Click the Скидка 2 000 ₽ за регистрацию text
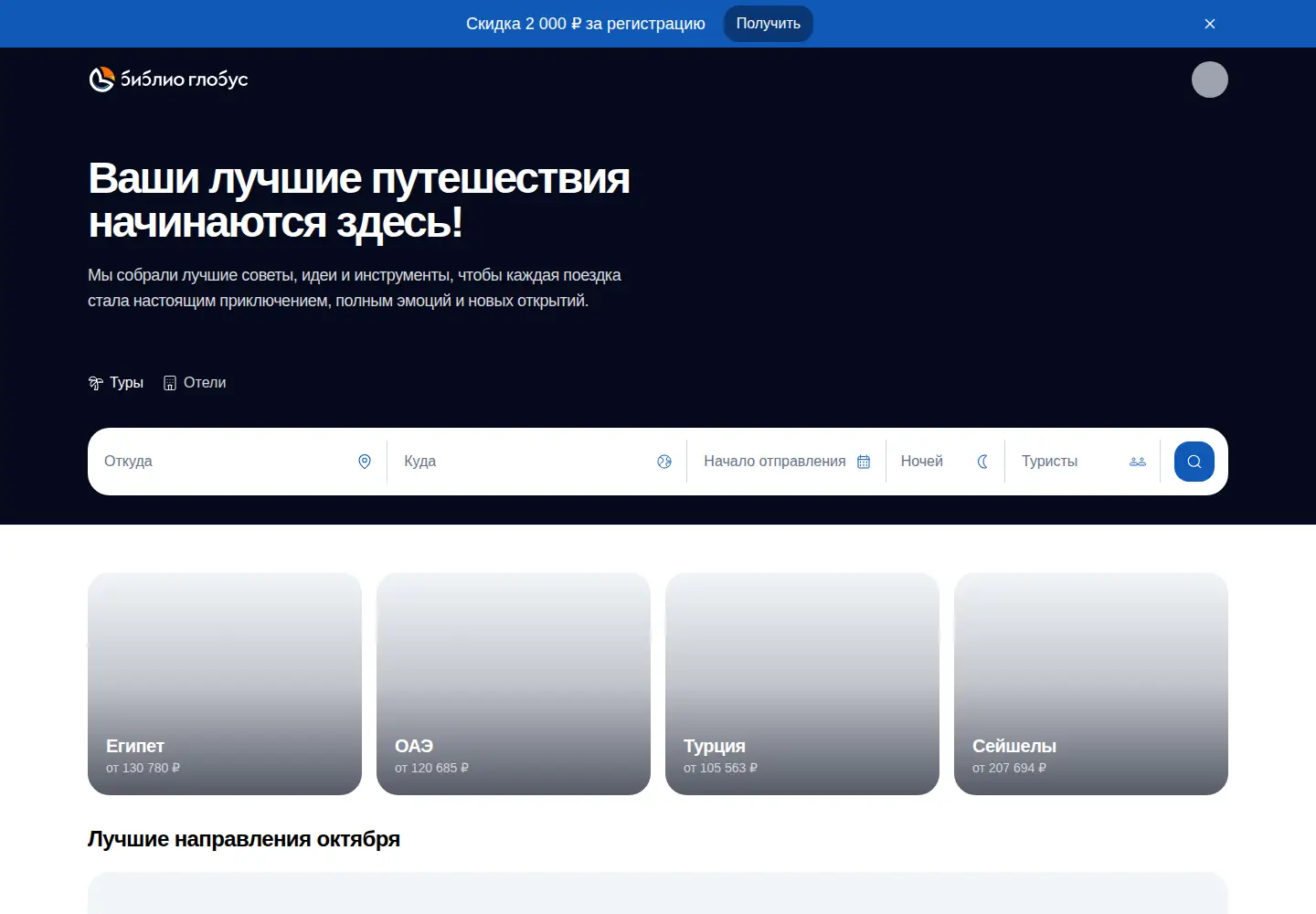This screenshot has width=1316, height=914. [586, 24]
